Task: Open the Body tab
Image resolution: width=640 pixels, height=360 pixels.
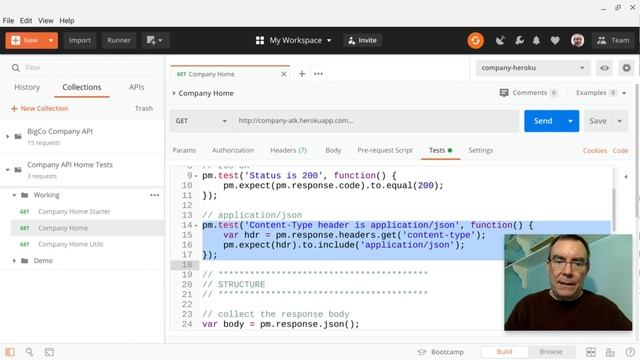Action: (x=333, y=150)
